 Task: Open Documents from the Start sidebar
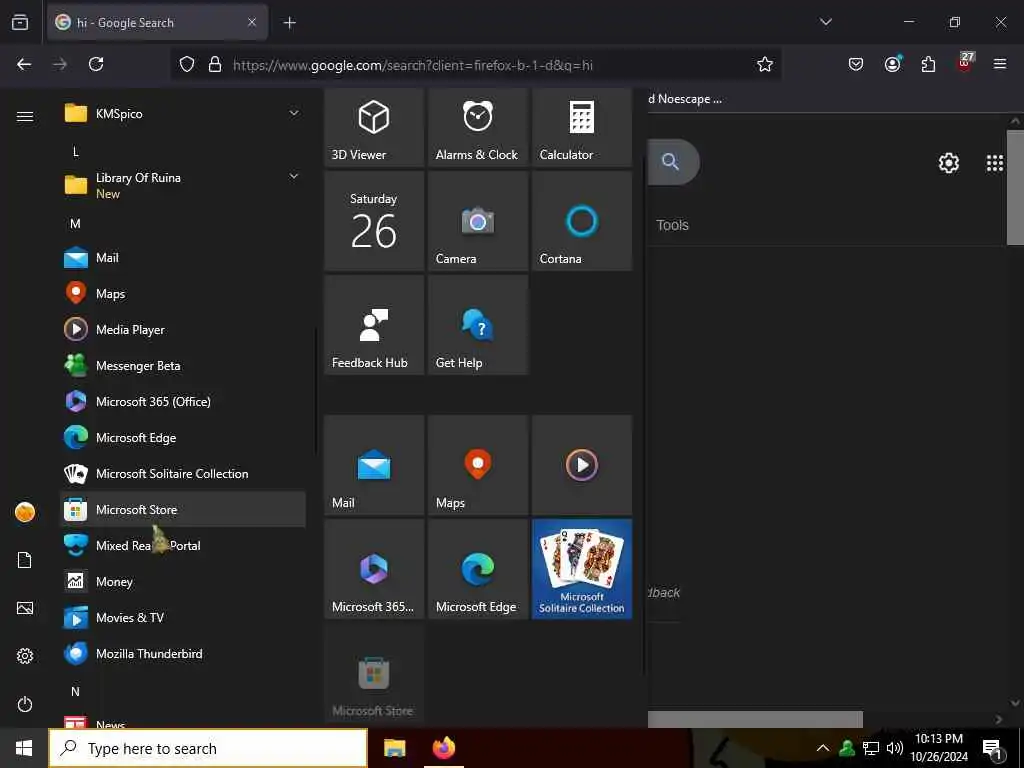coord(25,560)
